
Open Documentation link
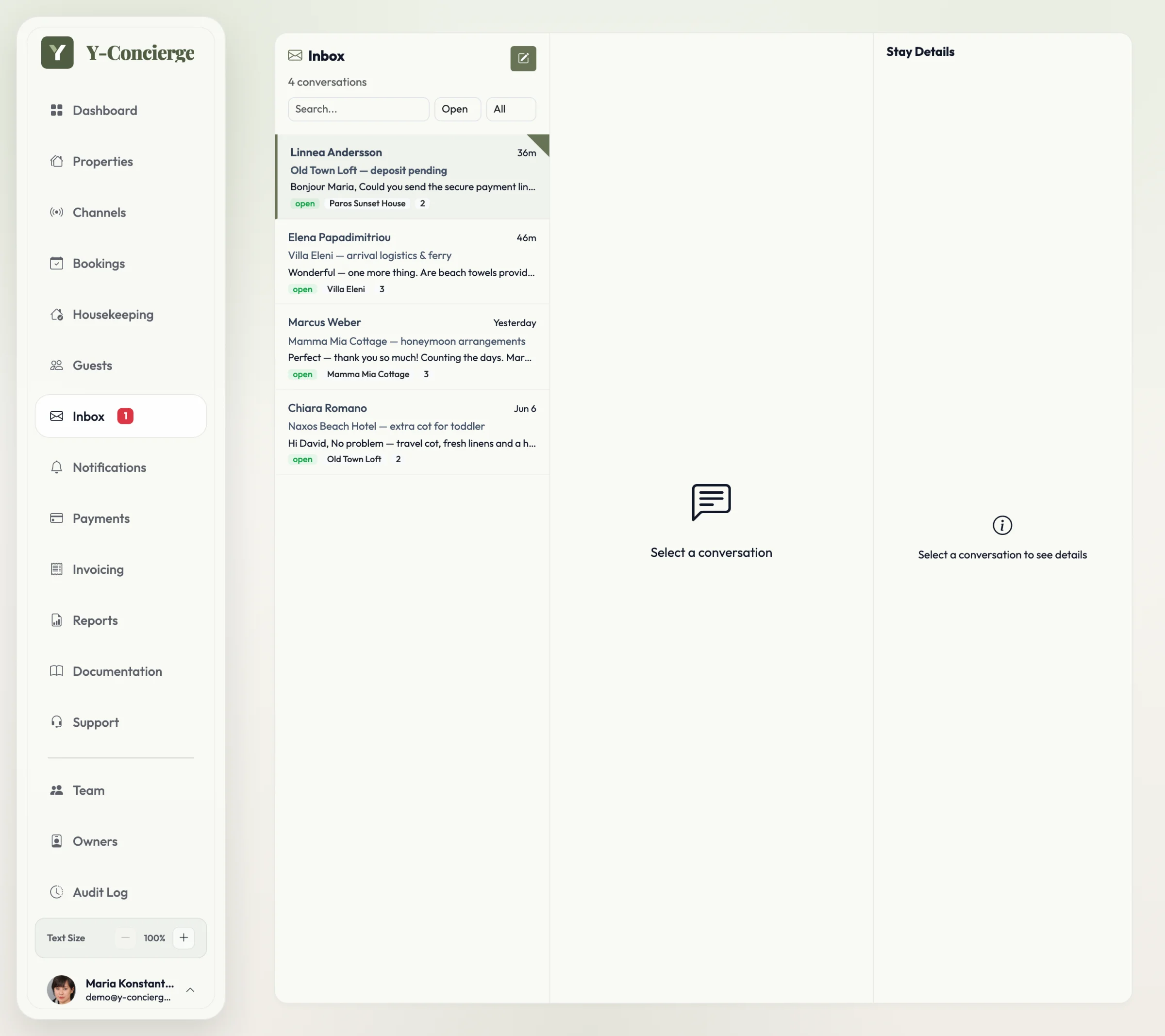pyautogui.click(x=121, y=671)
